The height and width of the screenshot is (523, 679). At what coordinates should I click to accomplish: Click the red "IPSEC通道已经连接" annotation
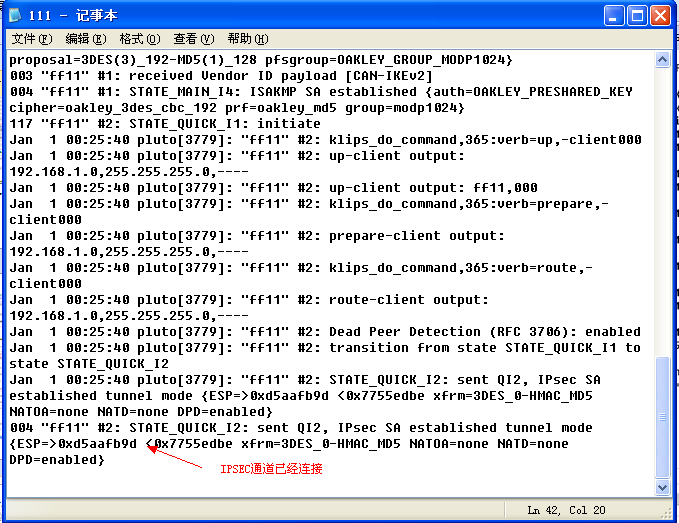271,469
